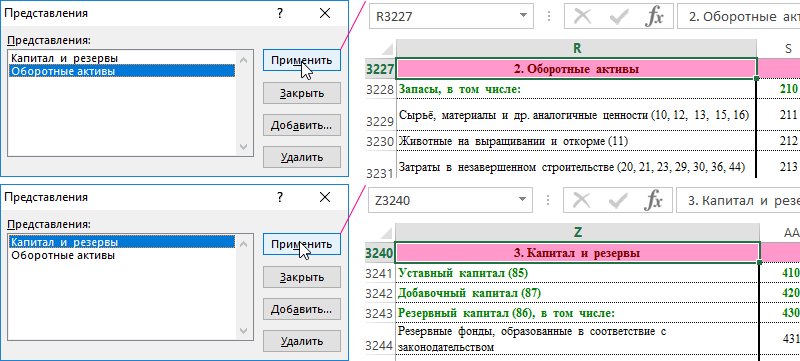Click the confirm checkmark icon in R3227 formula bar
Screen dimensions: 800x361
click(618, 17)
